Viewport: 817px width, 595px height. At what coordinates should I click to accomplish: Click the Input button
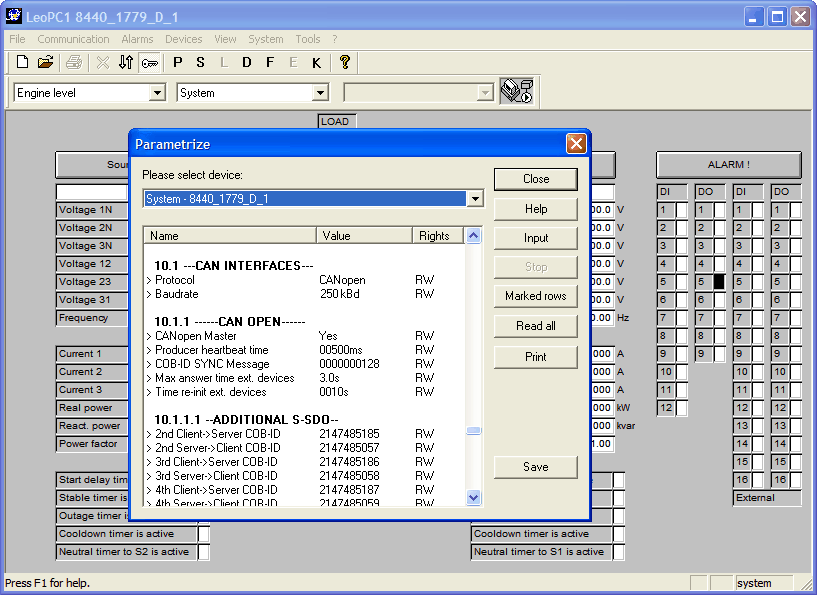click(536, 238)
